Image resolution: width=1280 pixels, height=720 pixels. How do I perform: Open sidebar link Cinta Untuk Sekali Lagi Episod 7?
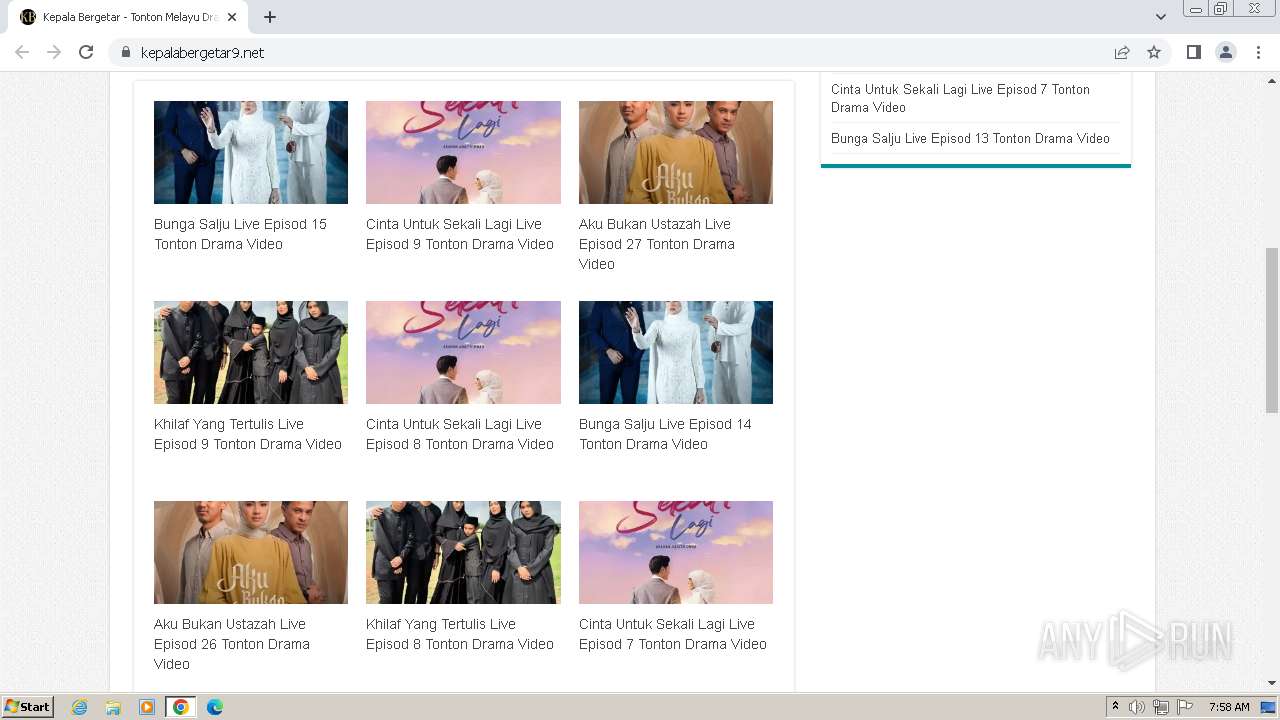click(x=960, y=98)
